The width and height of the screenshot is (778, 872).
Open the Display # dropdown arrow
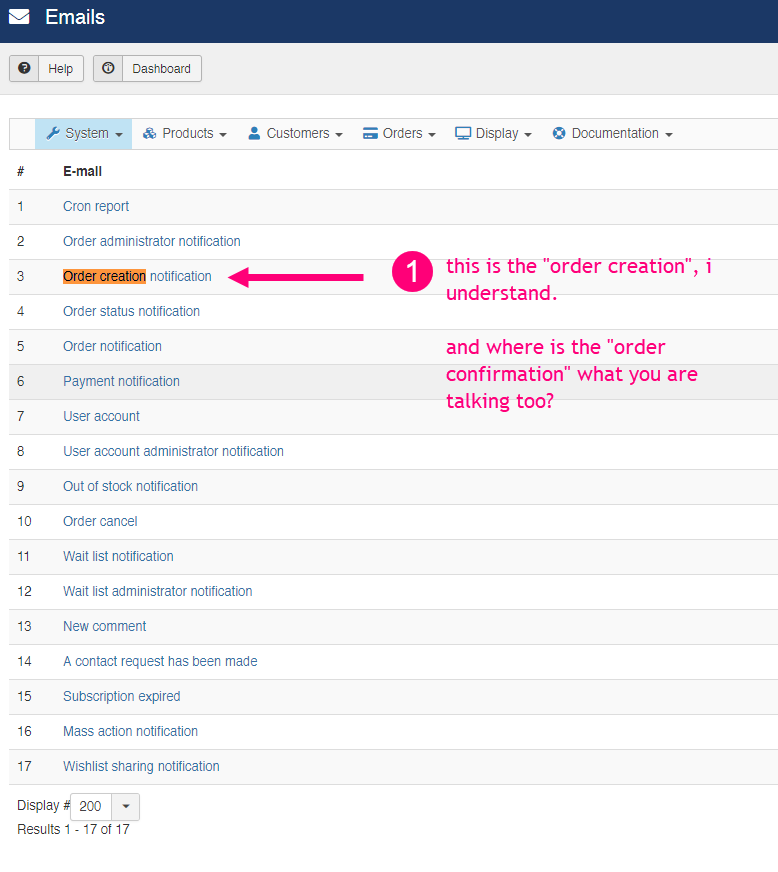[126, 806]
